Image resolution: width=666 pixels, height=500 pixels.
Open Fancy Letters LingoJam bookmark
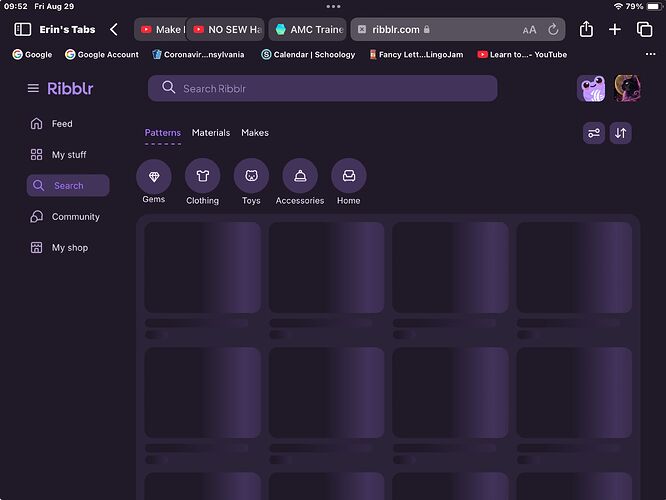pos(416,54)
